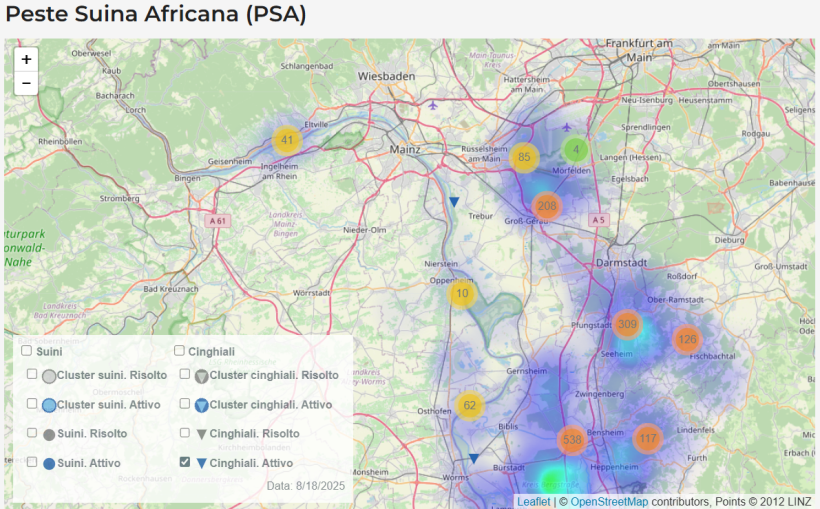The height and width of the screenshot is (509, 820).
Task: Enable the Cluster suini. Attivo checkbox
Action: tap(33, 404)
